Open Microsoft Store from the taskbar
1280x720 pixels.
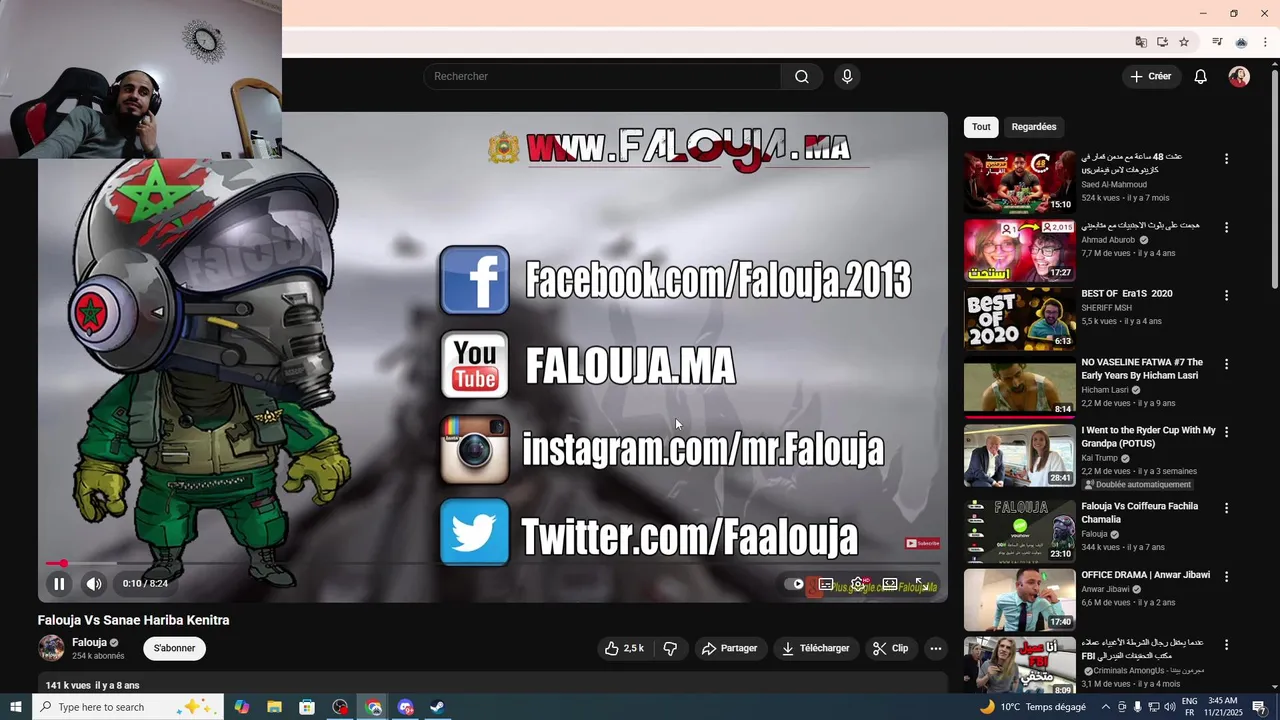307,707
